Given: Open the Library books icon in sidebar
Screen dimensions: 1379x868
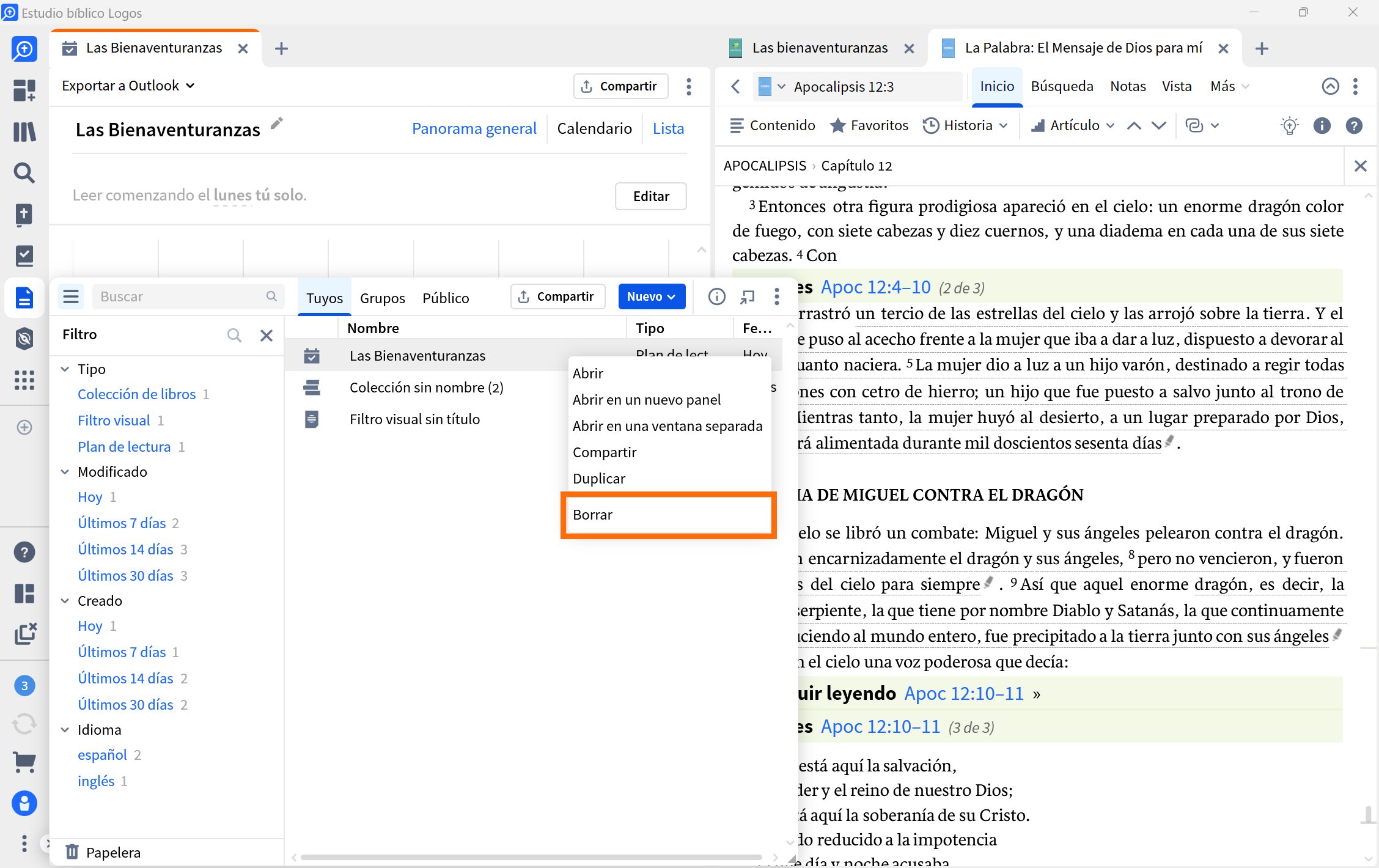Looking at the screenshot, I should 24,131.
